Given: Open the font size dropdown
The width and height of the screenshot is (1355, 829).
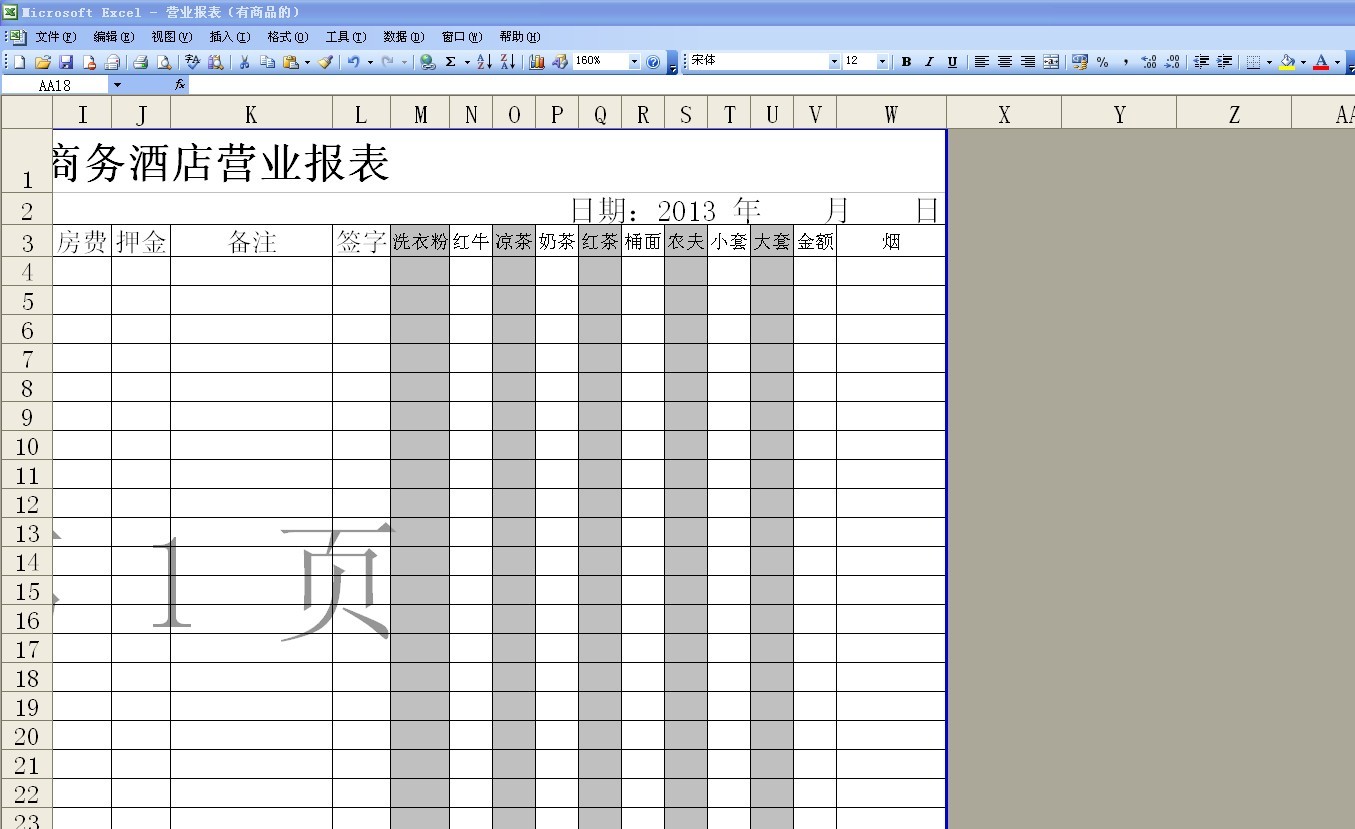Looking at the screenshot, I should [x=881, y=61].
